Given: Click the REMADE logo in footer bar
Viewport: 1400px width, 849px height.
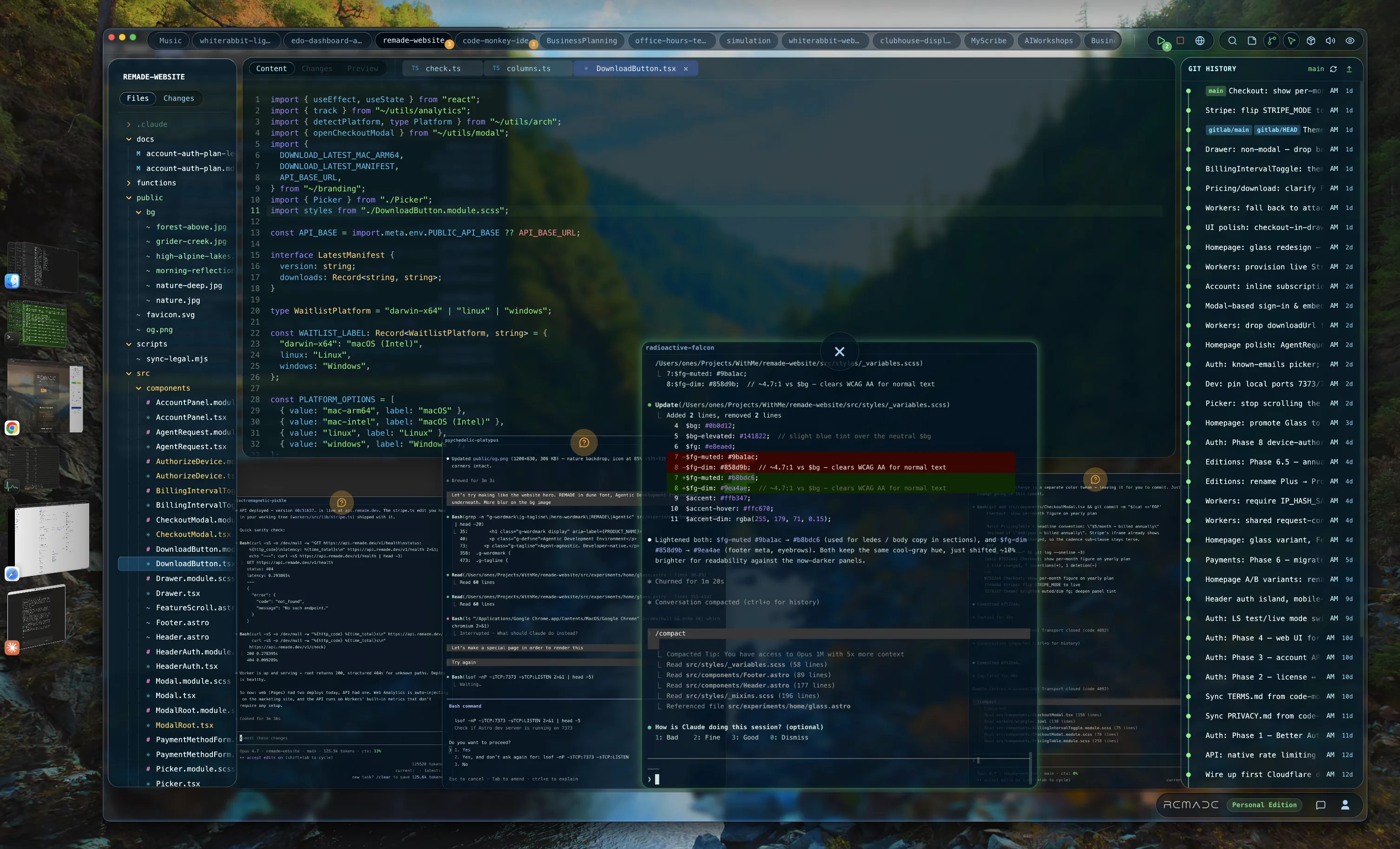Looking at the screenshot, I should pyautogui.click(x=1191, y=805).
